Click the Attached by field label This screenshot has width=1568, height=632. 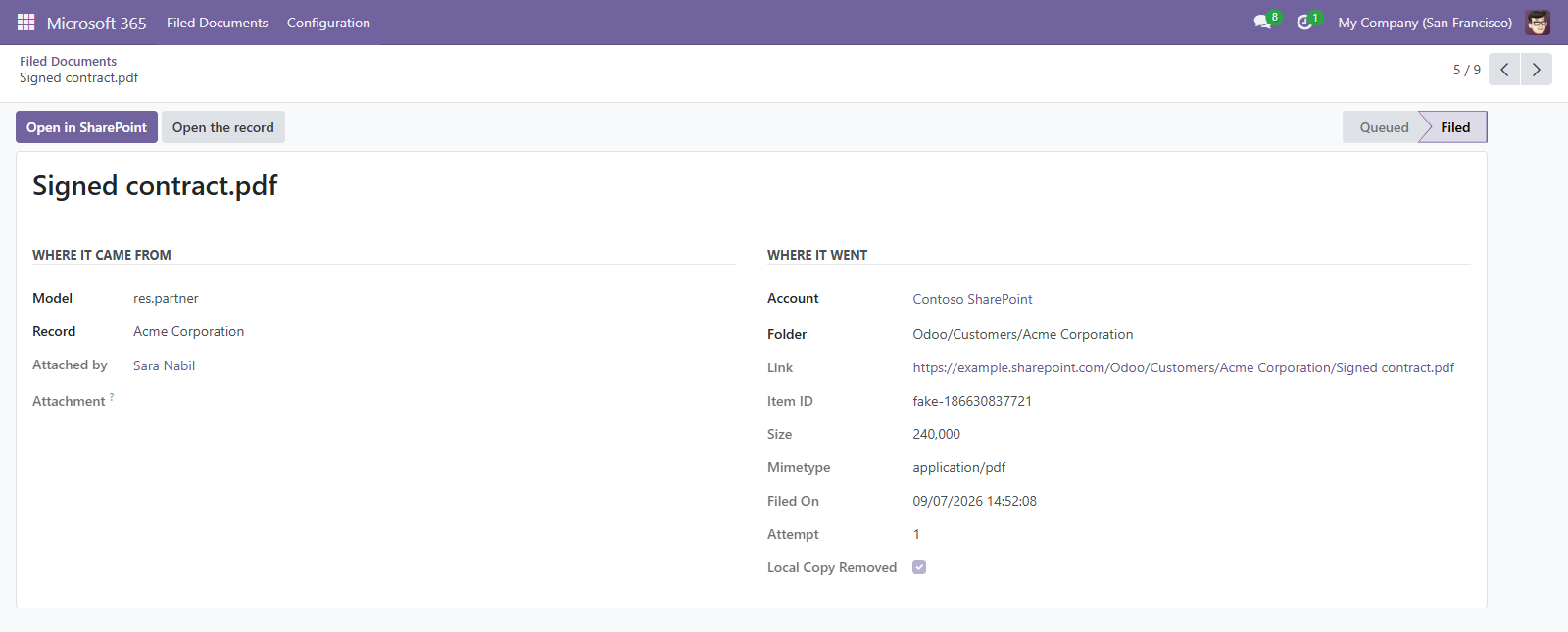tap(70, 365)
